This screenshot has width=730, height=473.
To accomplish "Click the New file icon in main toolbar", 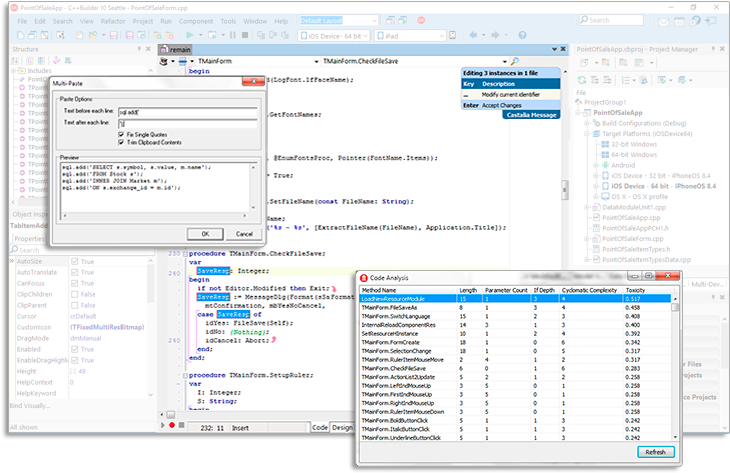I will pos(20,35).
